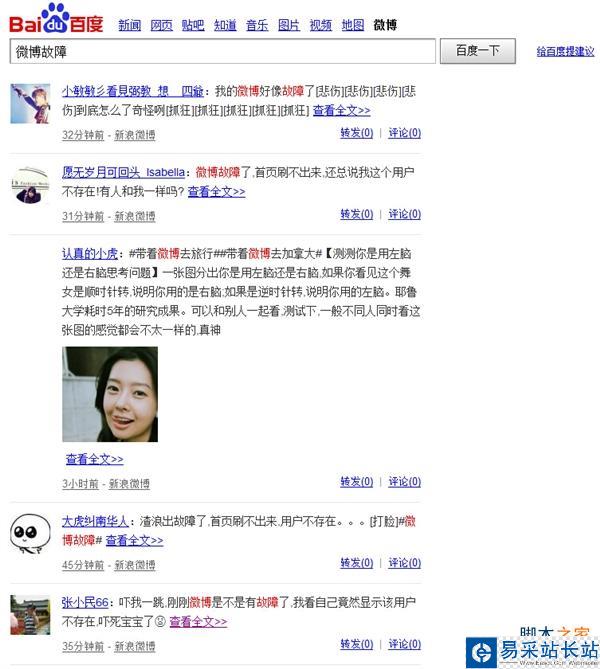Open the woman's photo in 认真的小虎's post
600x669 pixels.
point(110,394)
